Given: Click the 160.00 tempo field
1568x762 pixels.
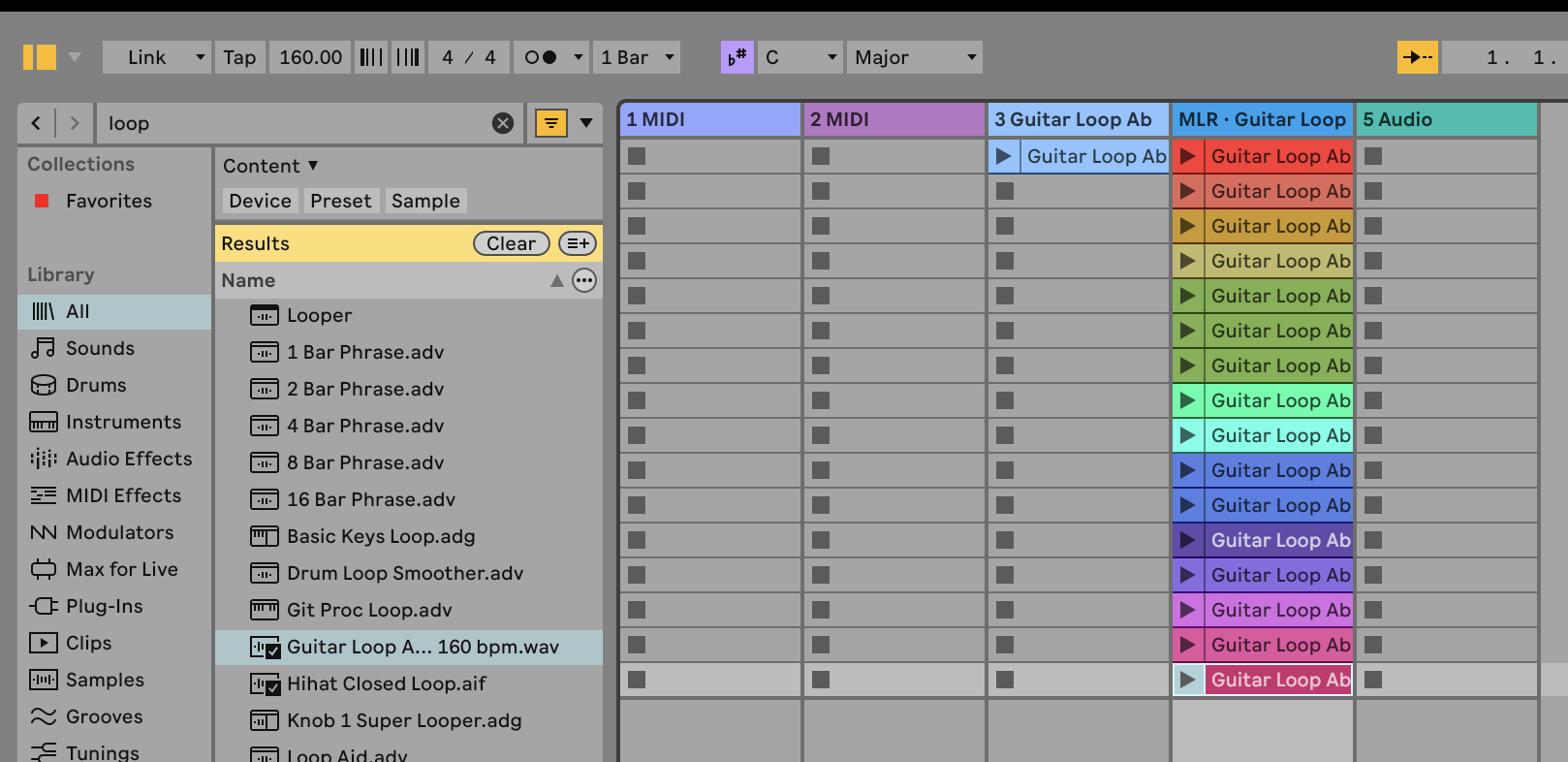Looking at the screenshot, I should pyautogui.click(x=310, y=57).
